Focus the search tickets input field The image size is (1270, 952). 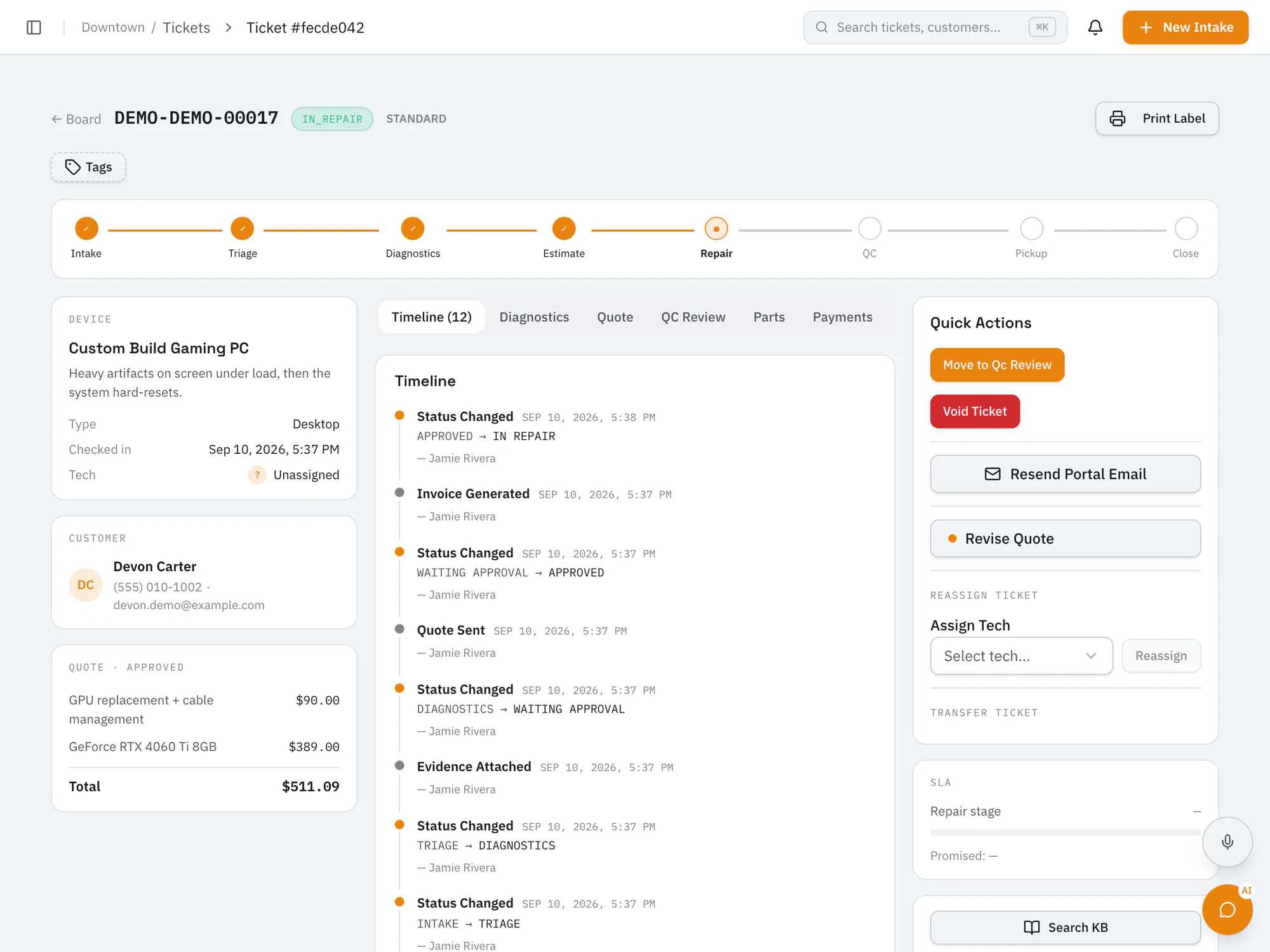(x=935, y=27)
